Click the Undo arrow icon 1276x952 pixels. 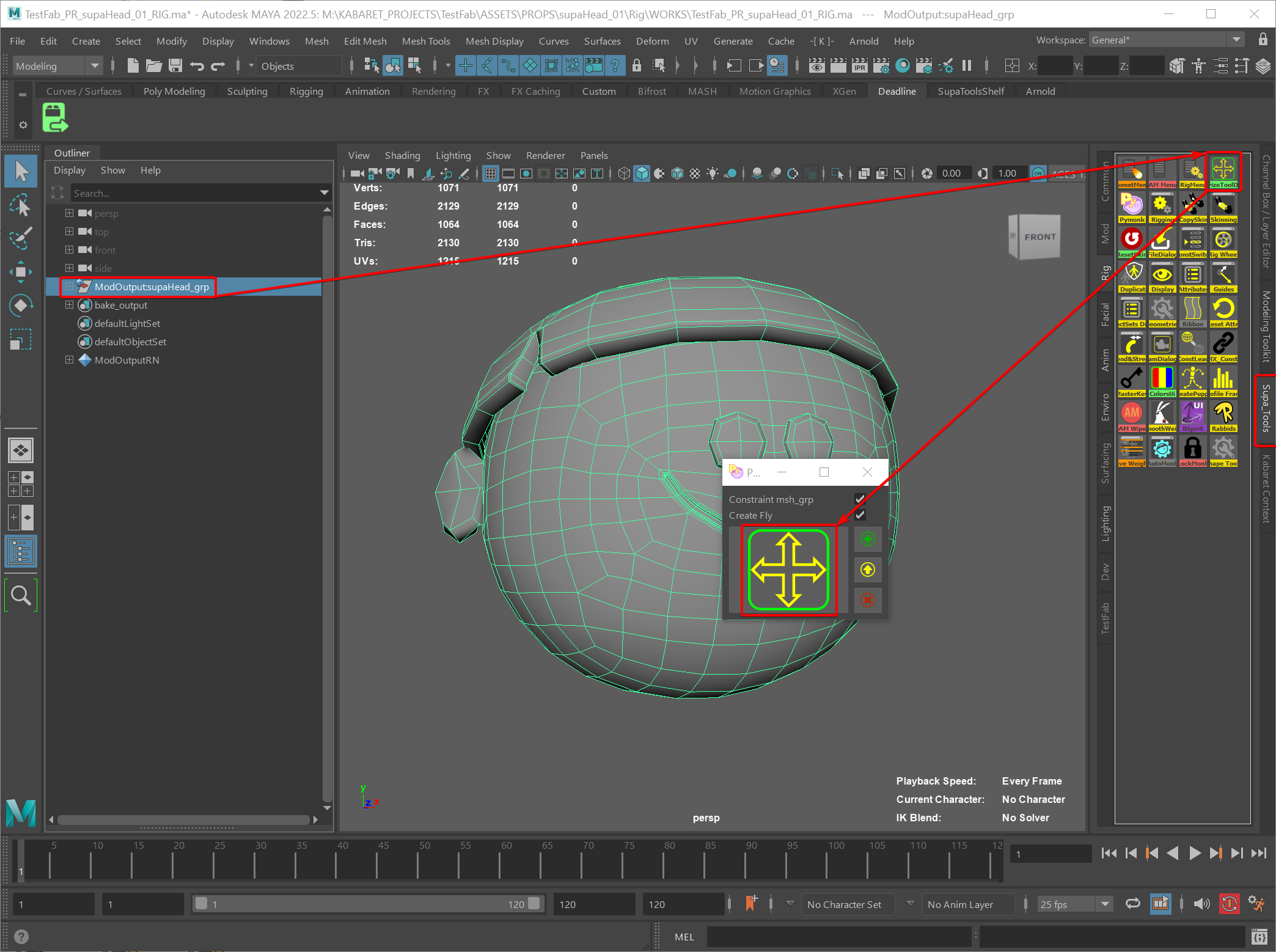tap(197, 65)
